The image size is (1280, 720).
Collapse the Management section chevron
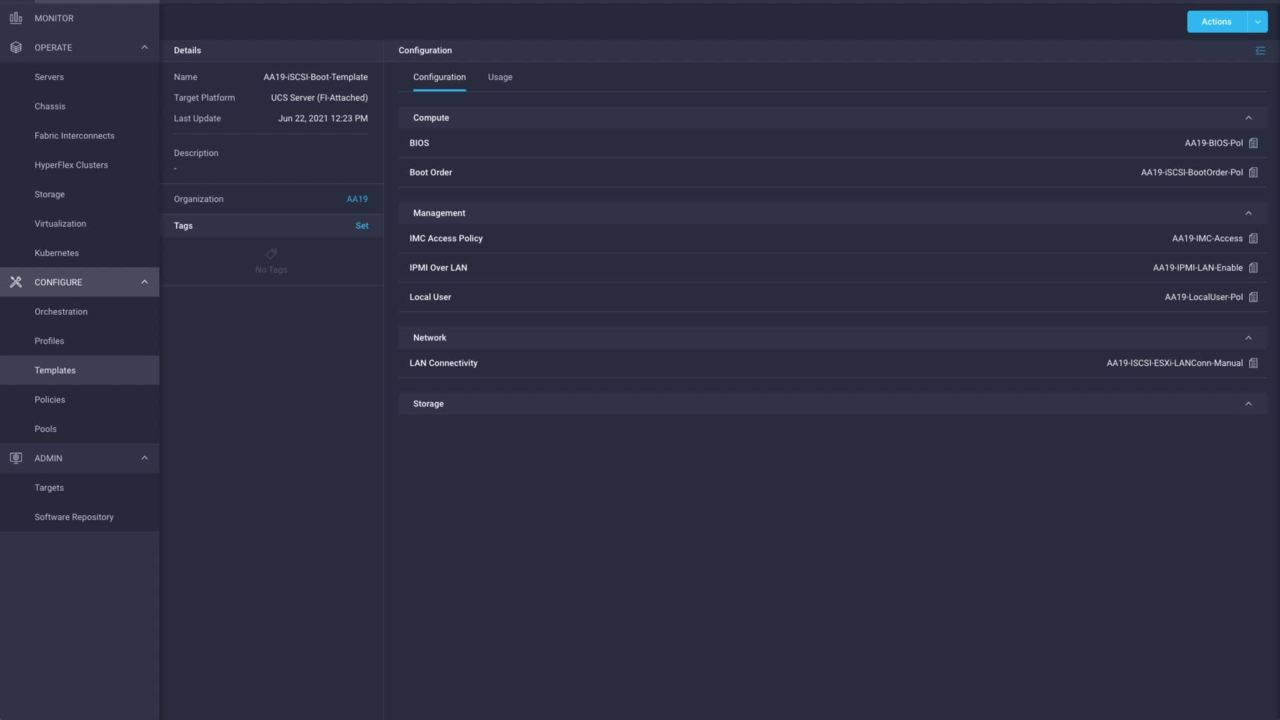coord(1248,213)
